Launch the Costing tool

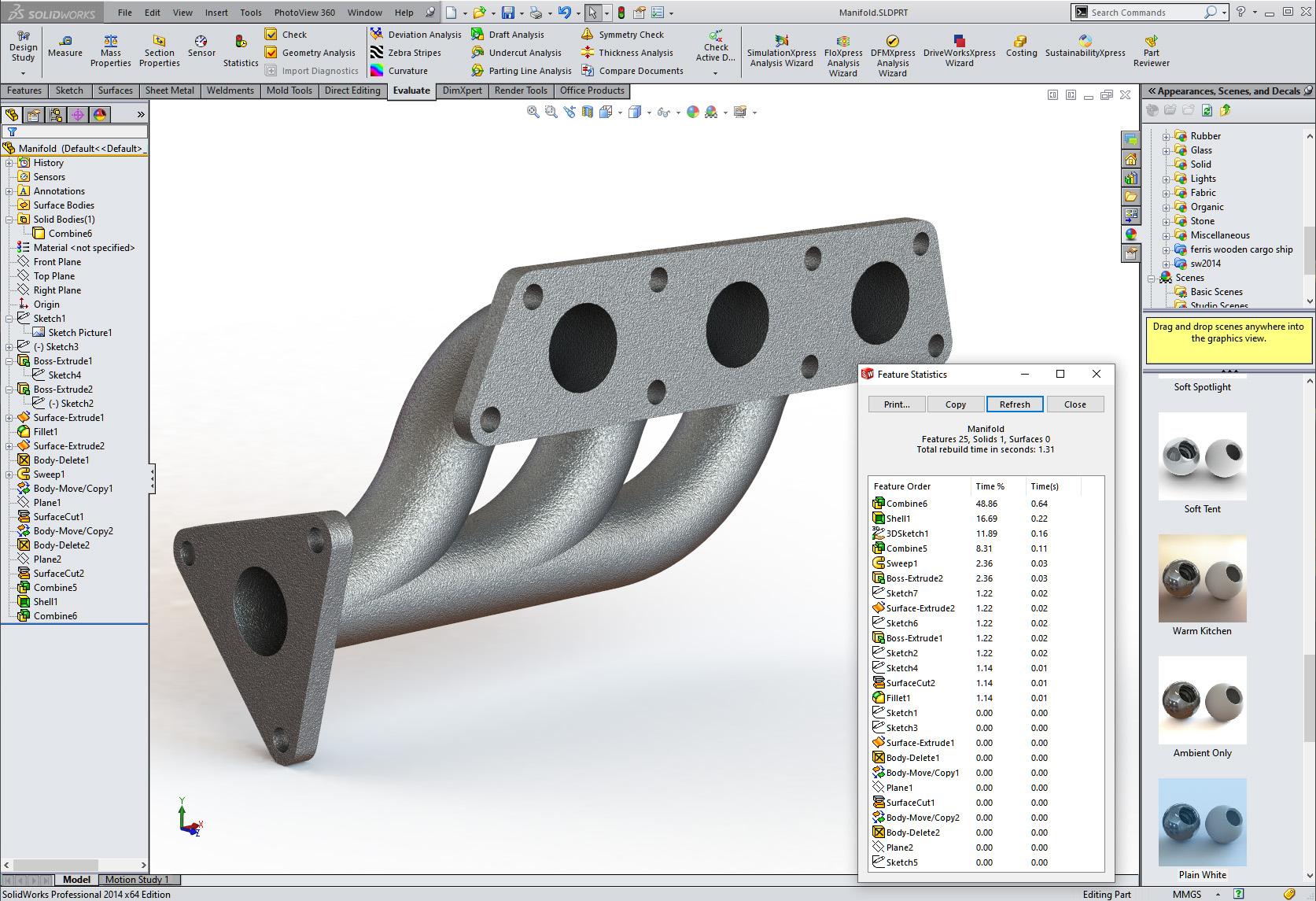tap(1020, 41)
